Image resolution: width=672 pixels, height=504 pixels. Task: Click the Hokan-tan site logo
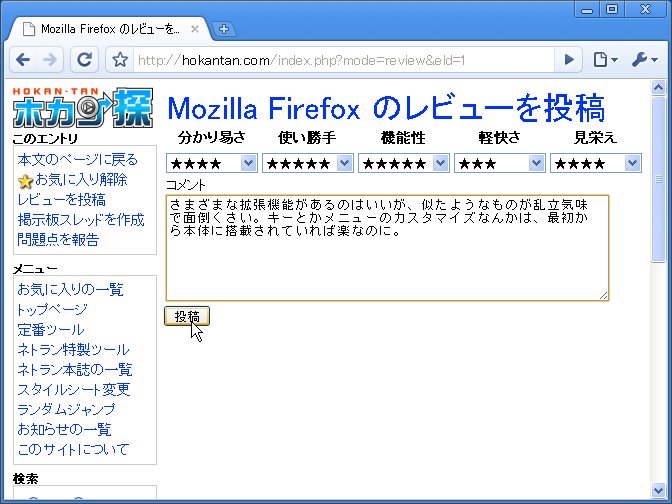[x=83, y=108]
